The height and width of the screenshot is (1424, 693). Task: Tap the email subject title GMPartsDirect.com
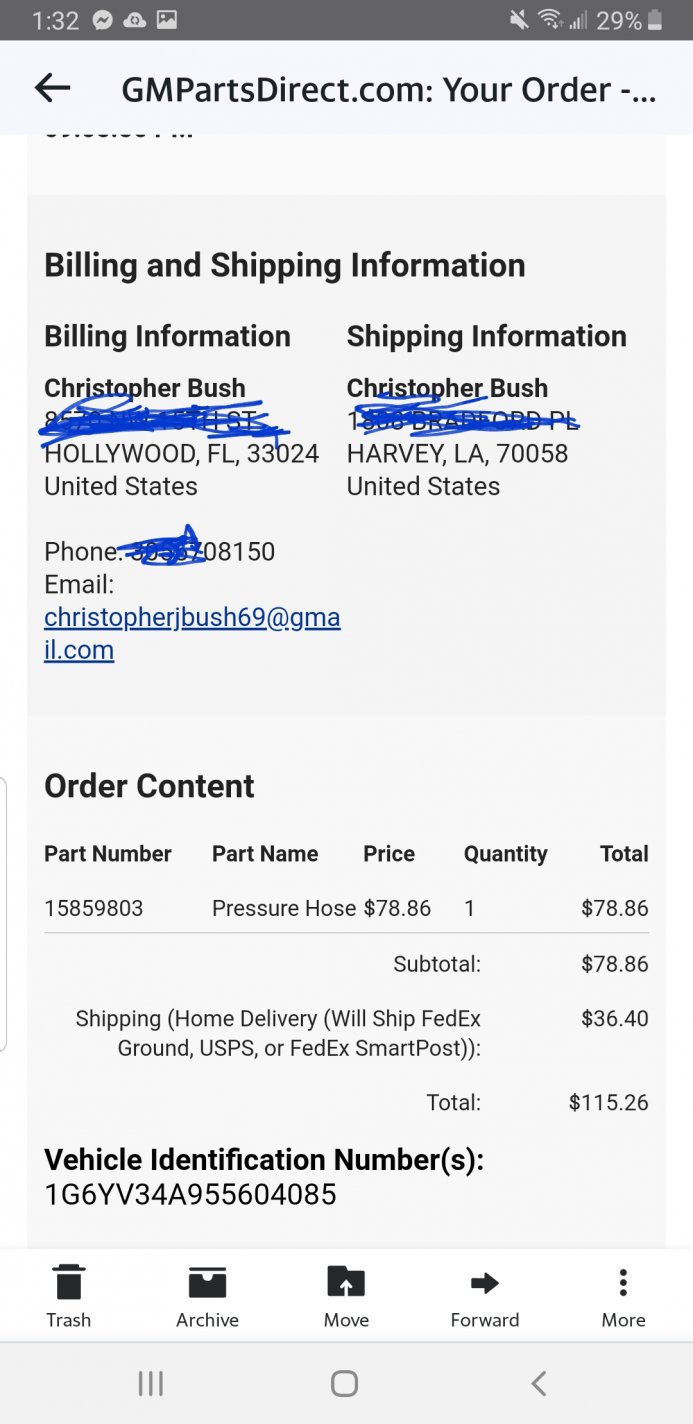388,90
